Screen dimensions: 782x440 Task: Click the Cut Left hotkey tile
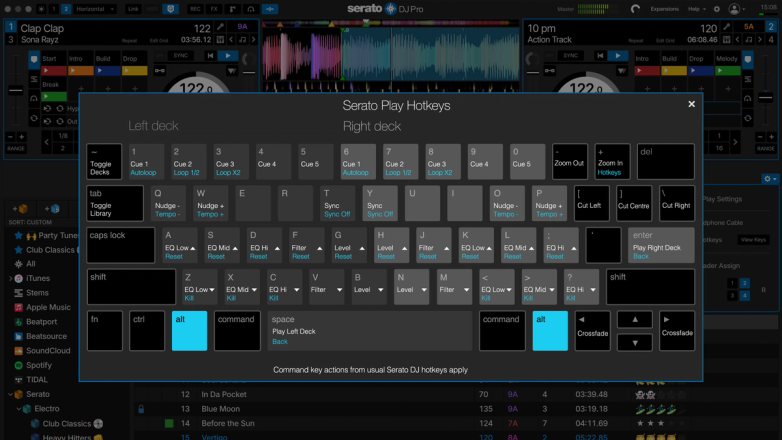(592, 203)
